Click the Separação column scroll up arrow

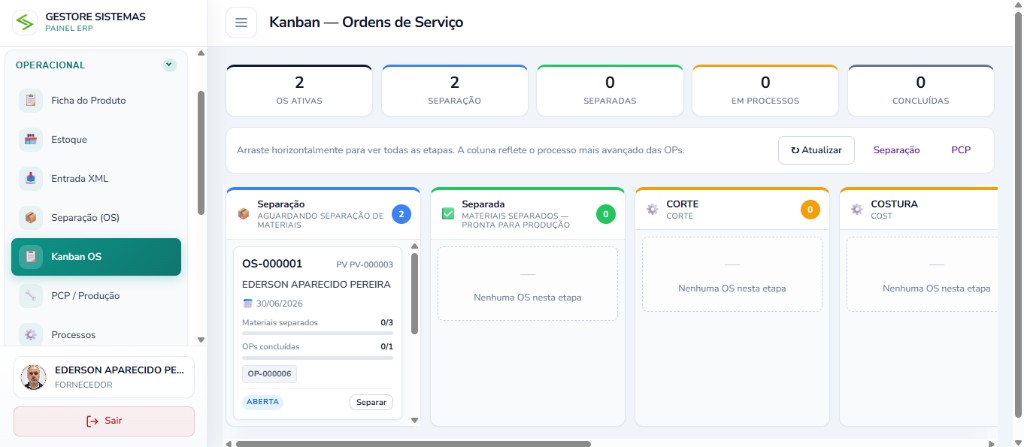pos(414,246)
